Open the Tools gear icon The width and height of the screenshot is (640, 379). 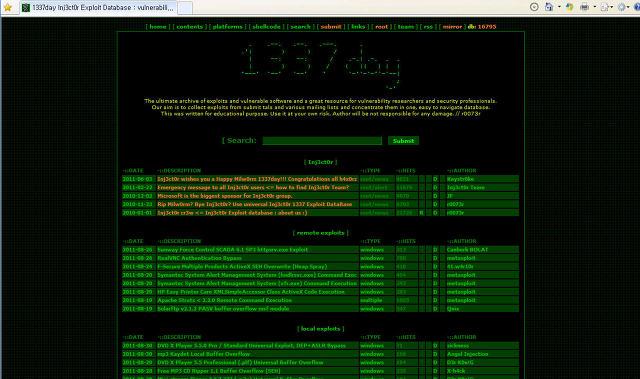pos(621,7)
